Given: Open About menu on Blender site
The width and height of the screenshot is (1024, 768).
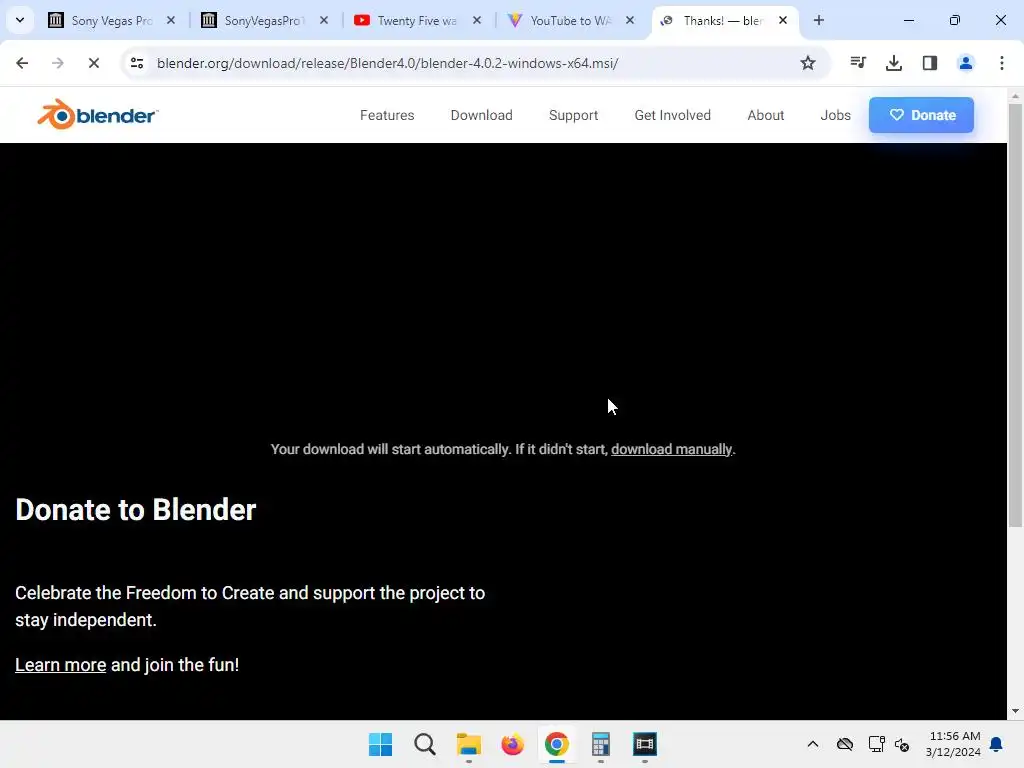Looking at the screenshot, I should (765, 115).
